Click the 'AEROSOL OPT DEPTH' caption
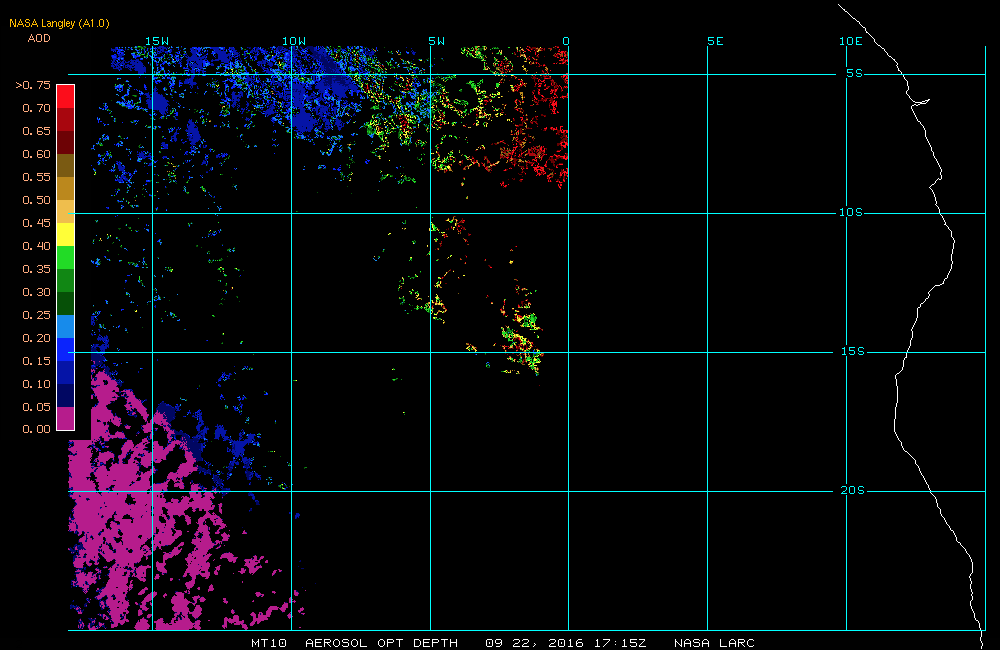This screenshot has width=1000, height=650. pyautogui.click(x=381, y=642)
